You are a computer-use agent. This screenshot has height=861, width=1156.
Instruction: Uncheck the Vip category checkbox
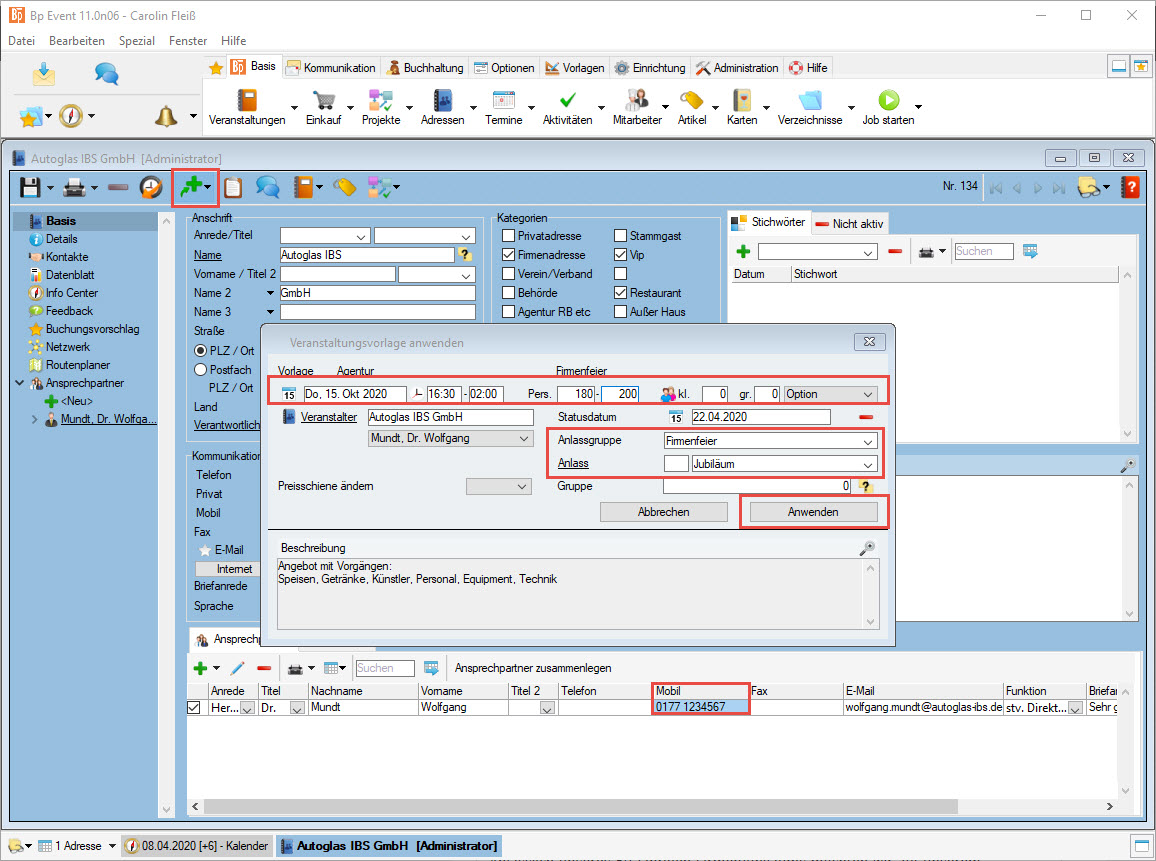[621, 255]
